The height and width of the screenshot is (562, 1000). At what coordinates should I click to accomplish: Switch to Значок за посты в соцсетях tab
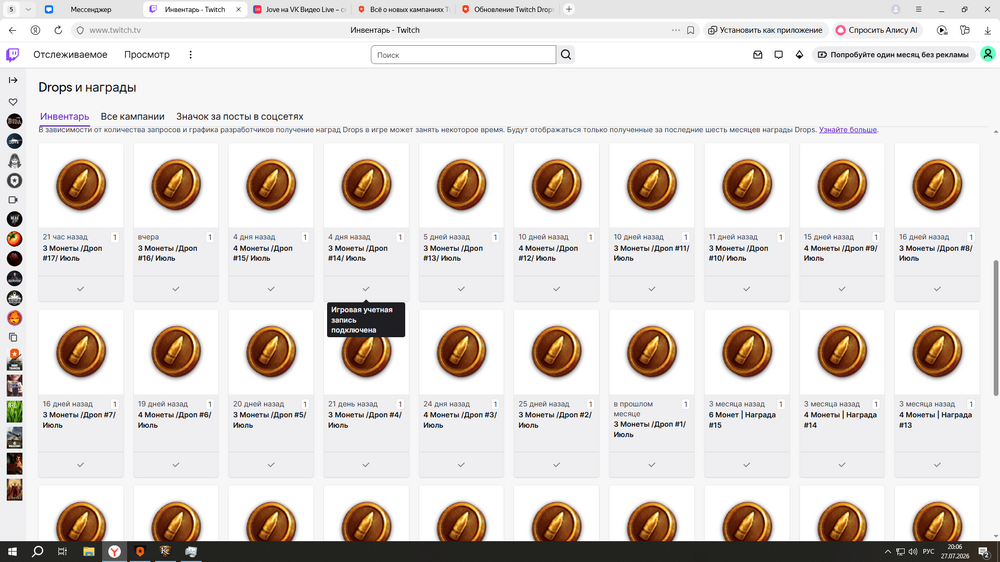click(240, 117)
